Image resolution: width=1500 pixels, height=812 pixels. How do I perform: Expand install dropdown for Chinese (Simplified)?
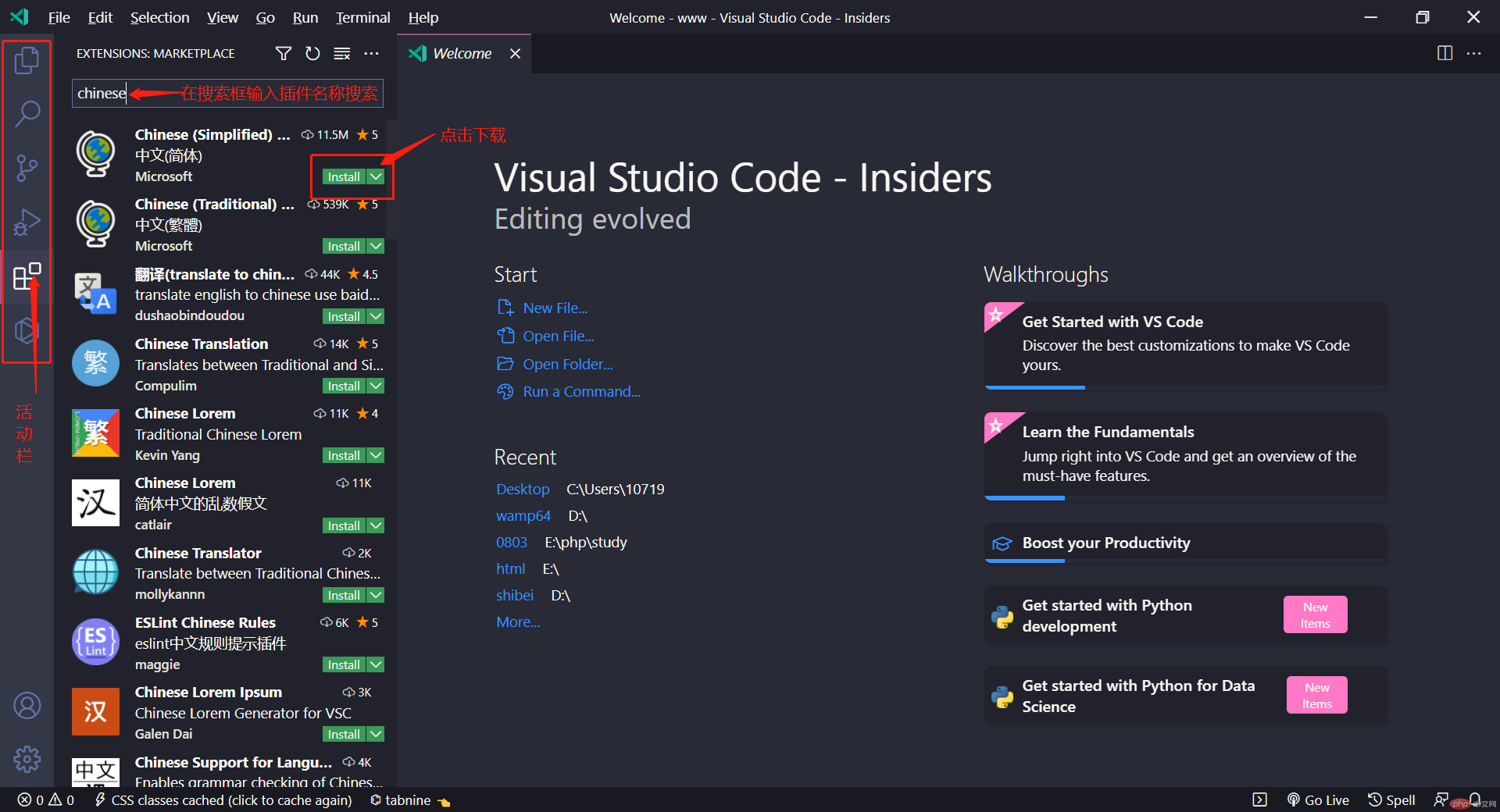[376, 176]
